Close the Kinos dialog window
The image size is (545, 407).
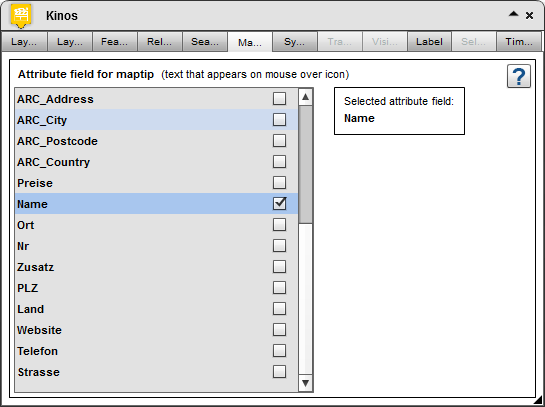click(x=529, y=16)
